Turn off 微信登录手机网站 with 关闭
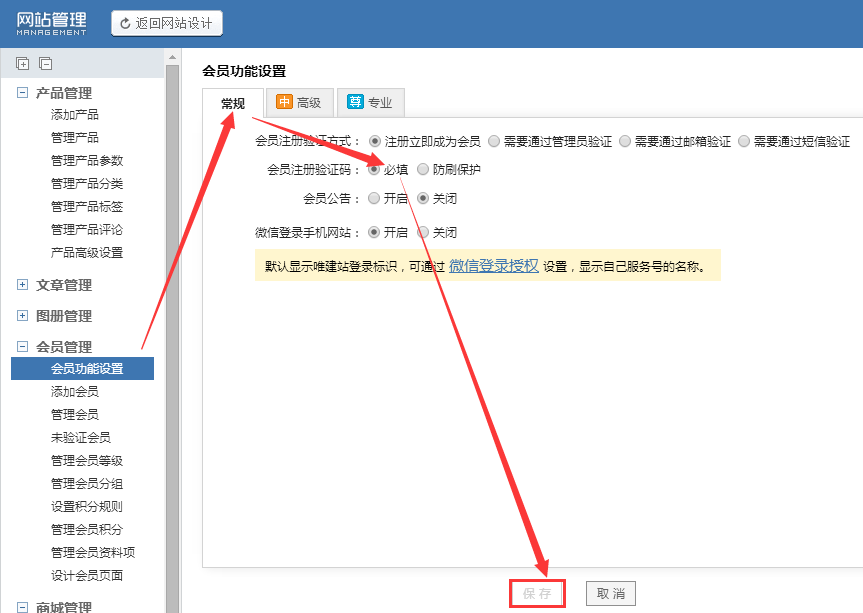The width and height of the screenshot is (863, 613). point(423,232)
